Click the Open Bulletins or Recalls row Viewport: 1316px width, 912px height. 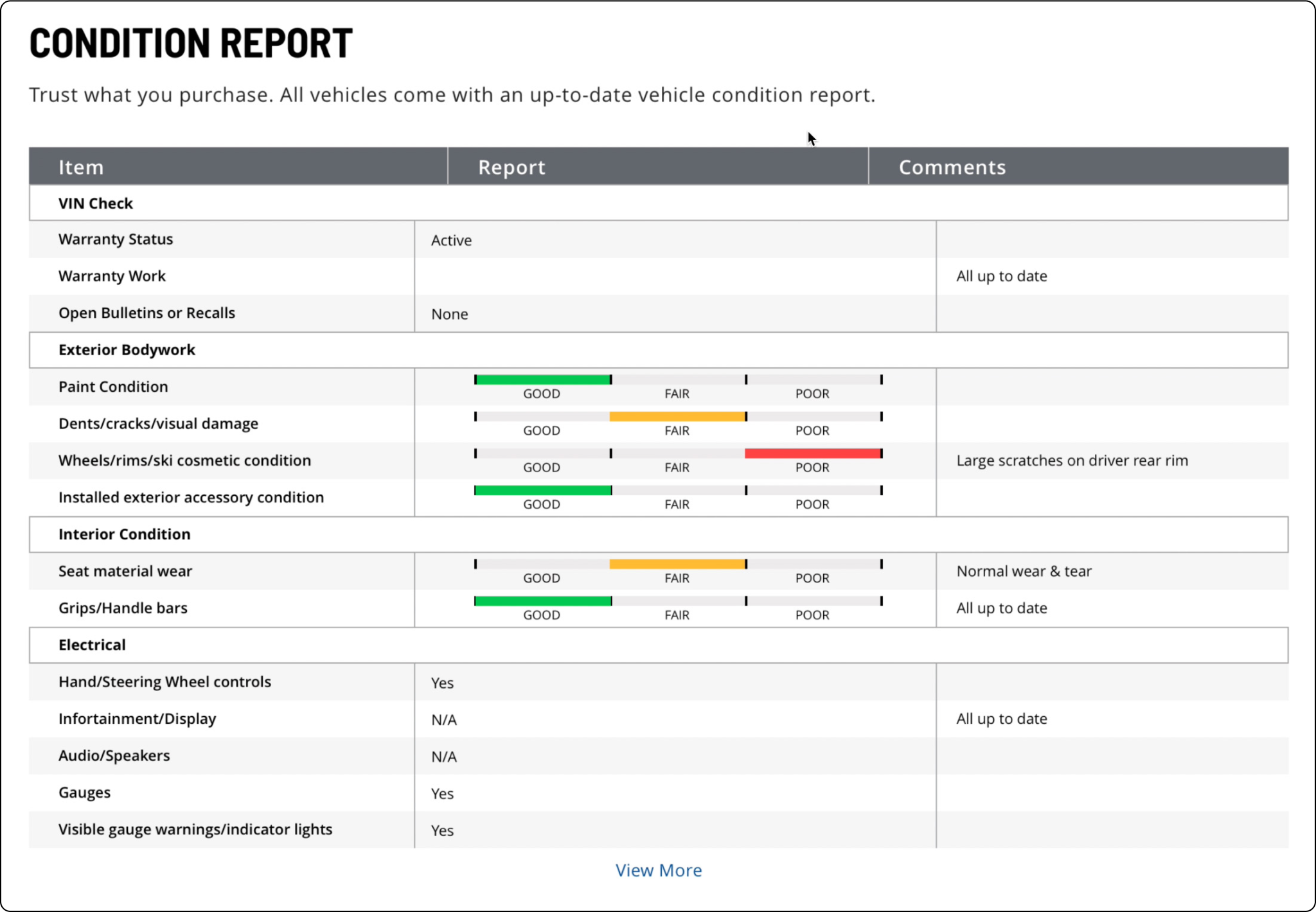147,313
